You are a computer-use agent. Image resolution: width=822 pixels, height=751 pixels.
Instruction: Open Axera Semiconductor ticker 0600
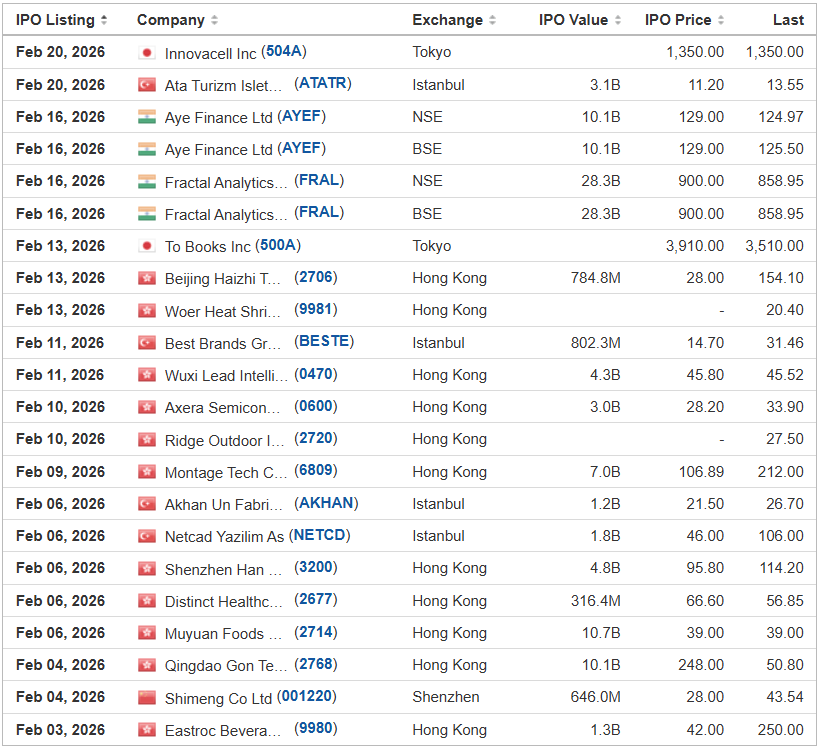coord(316,406)
